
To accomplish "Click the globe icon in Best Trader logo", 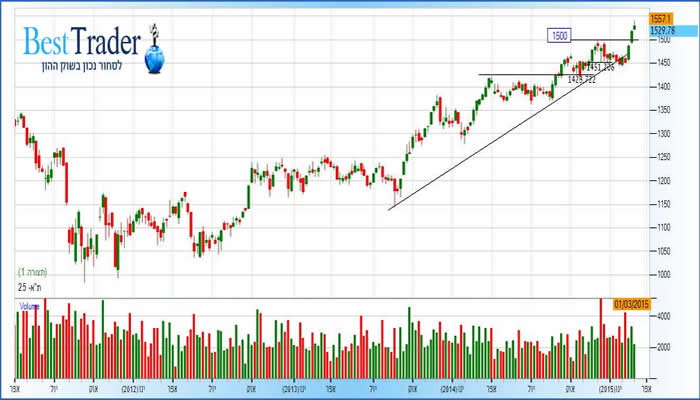I will click(154, 60).
